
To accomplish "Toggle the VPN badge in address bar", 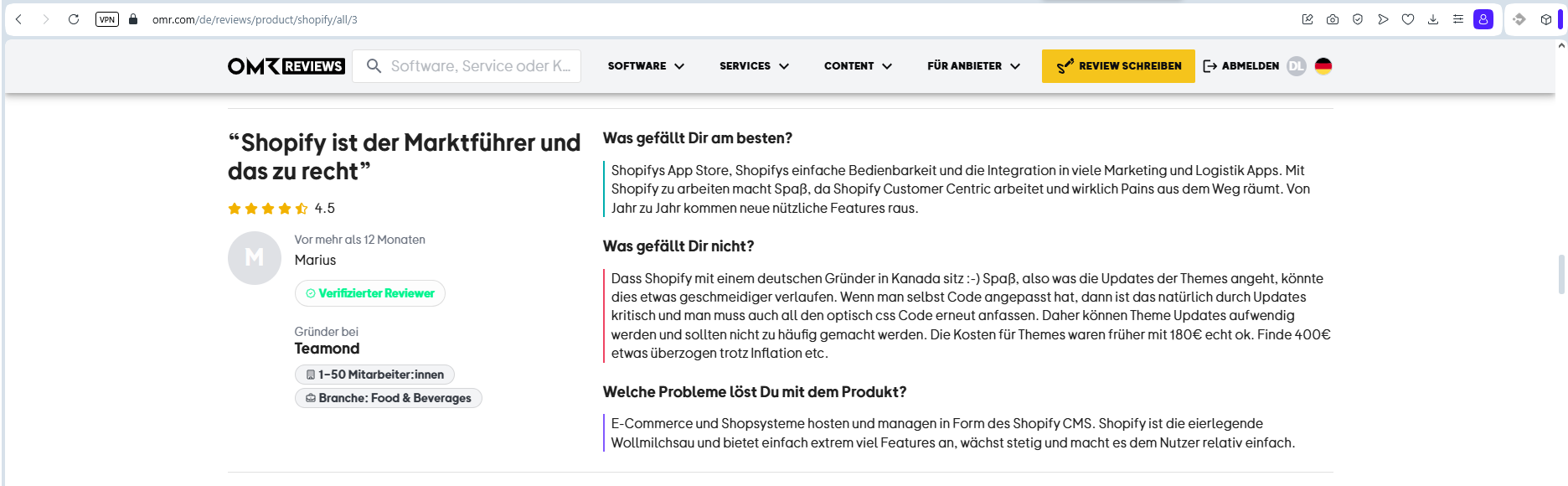I will [107, 19].
